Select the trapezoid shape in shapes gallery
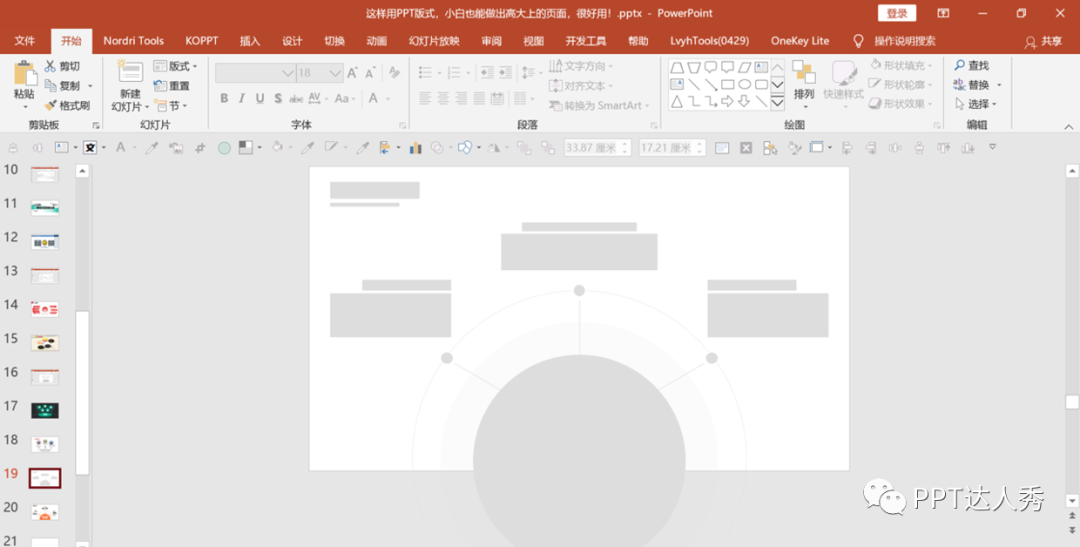Screen dimensions: 1080x547 [677, 67]
